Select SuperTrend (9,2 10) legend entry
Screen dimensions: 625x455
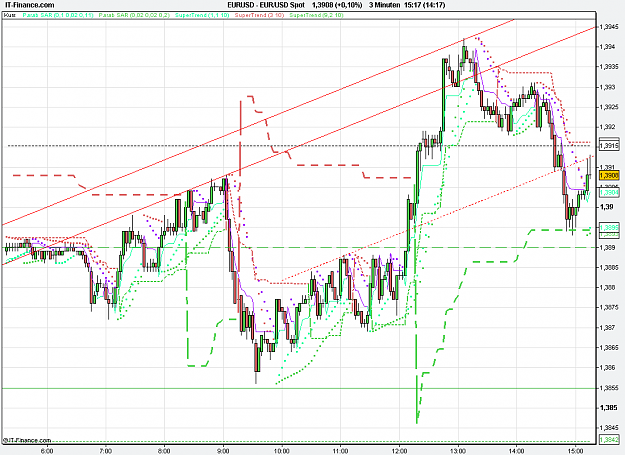(x=316, y=15)
